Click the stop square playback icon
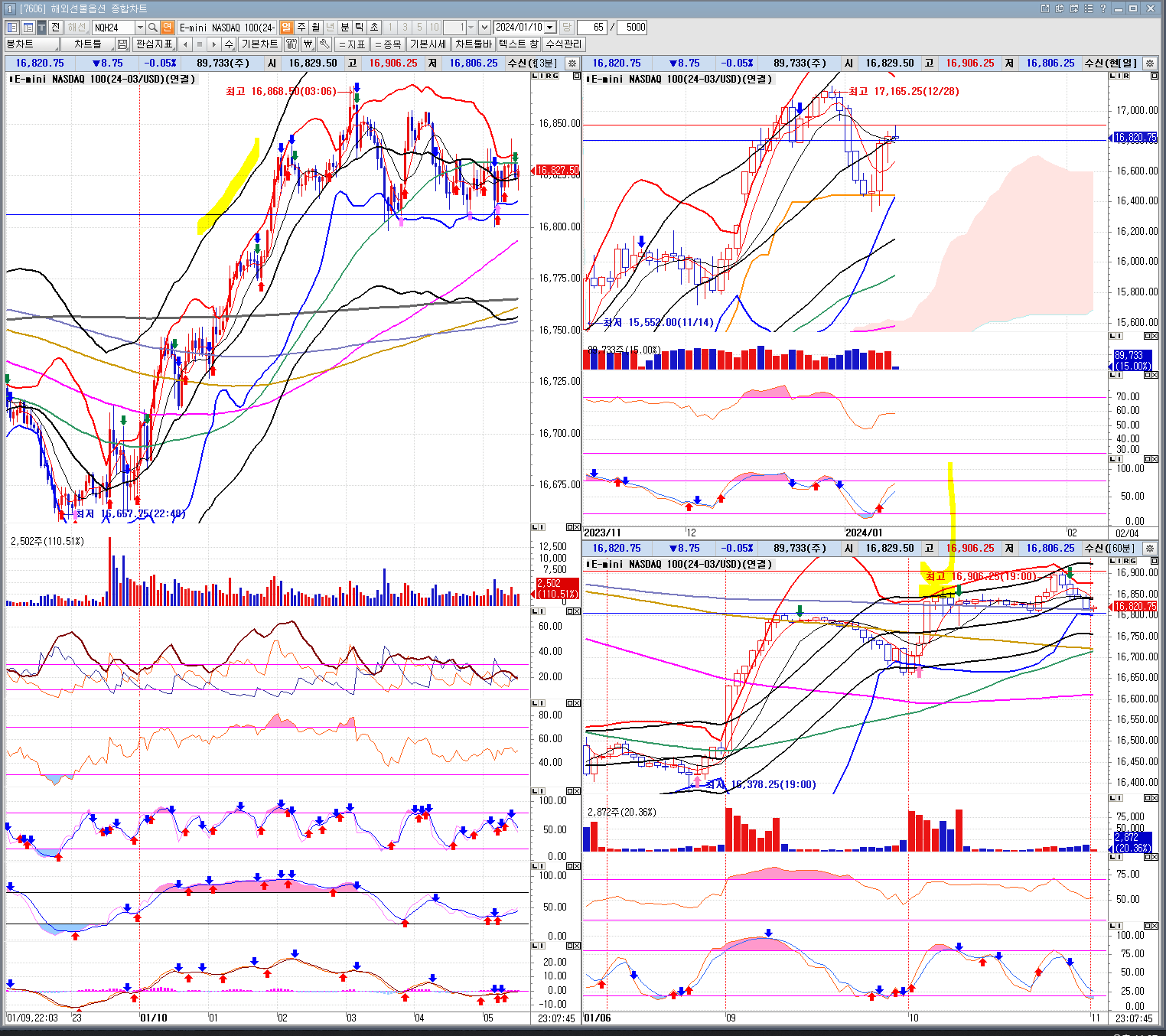This screenshot has width=1166, height=1036. click(200, 44)
